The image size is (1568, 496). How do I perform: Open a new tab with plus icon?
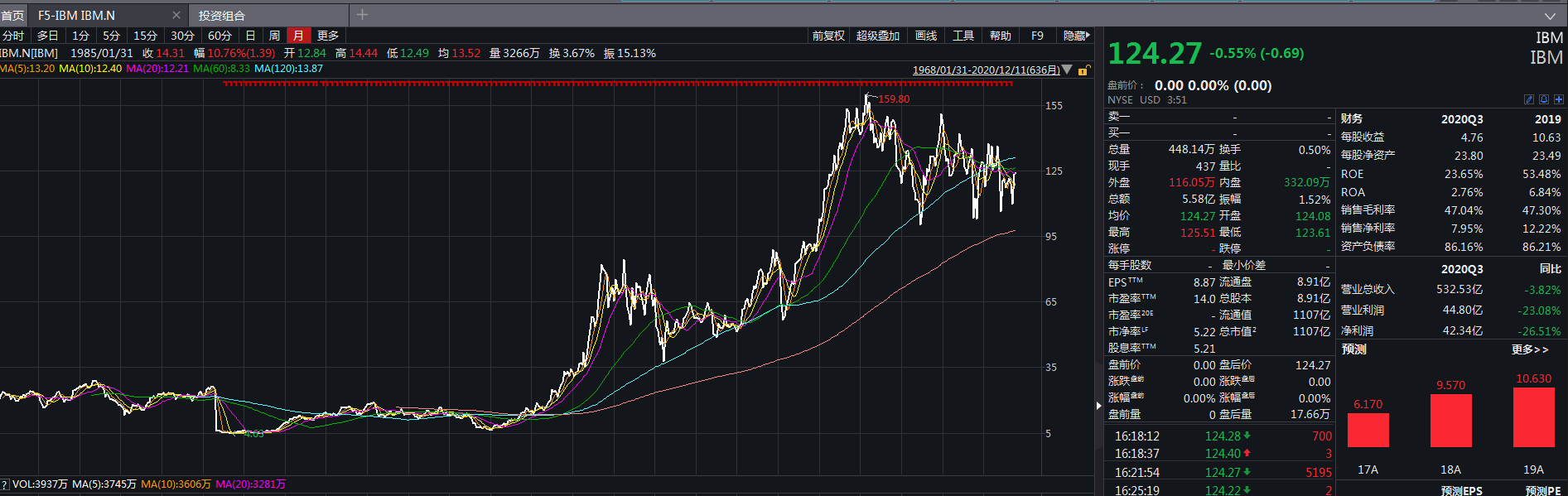(x=362, y=14)
